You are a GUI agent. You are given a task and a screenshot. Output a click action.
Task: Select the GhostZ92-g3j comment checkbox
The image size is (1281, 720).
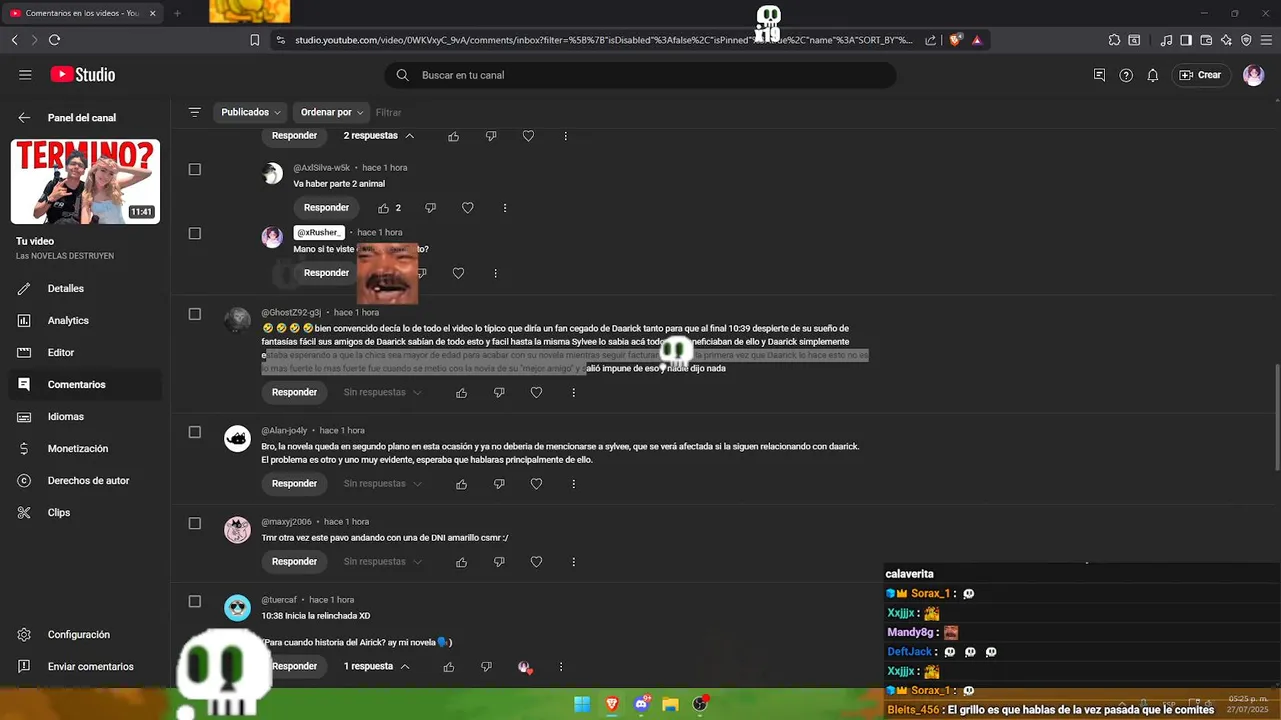(195, 314)
